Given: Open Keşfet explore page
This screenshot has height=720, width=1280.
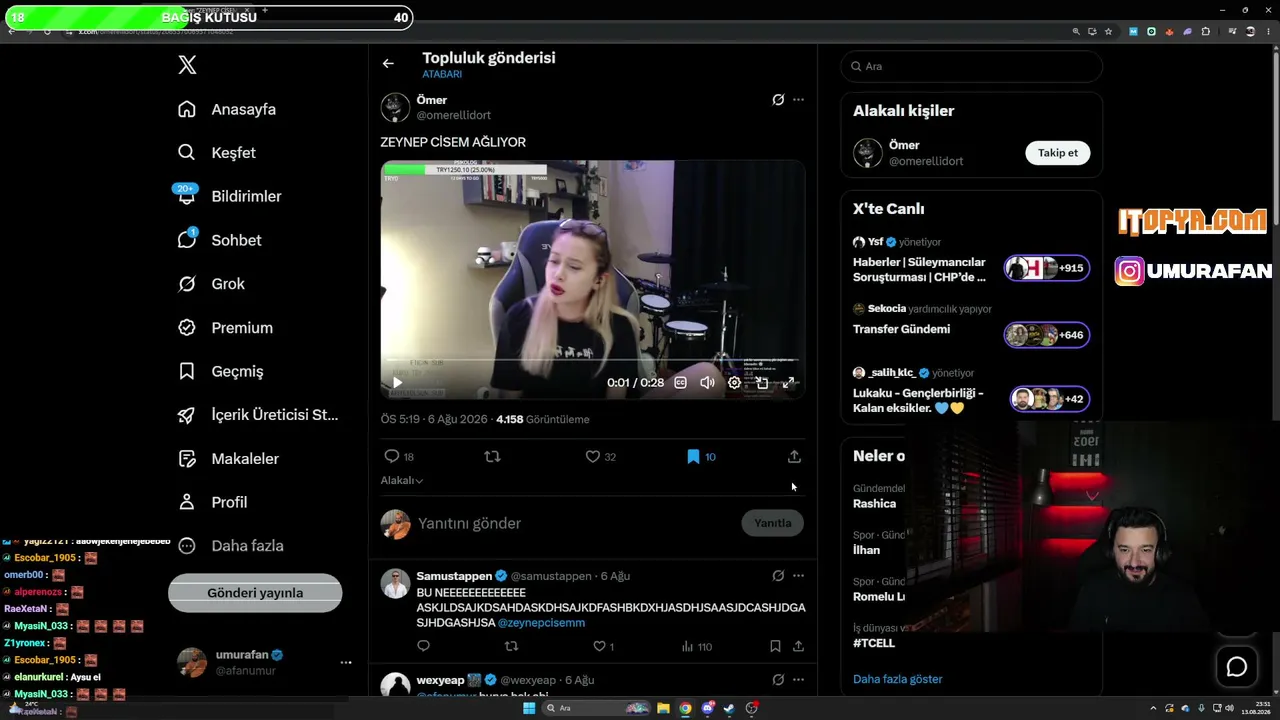Looking at the screenshot, I should 217,153.
